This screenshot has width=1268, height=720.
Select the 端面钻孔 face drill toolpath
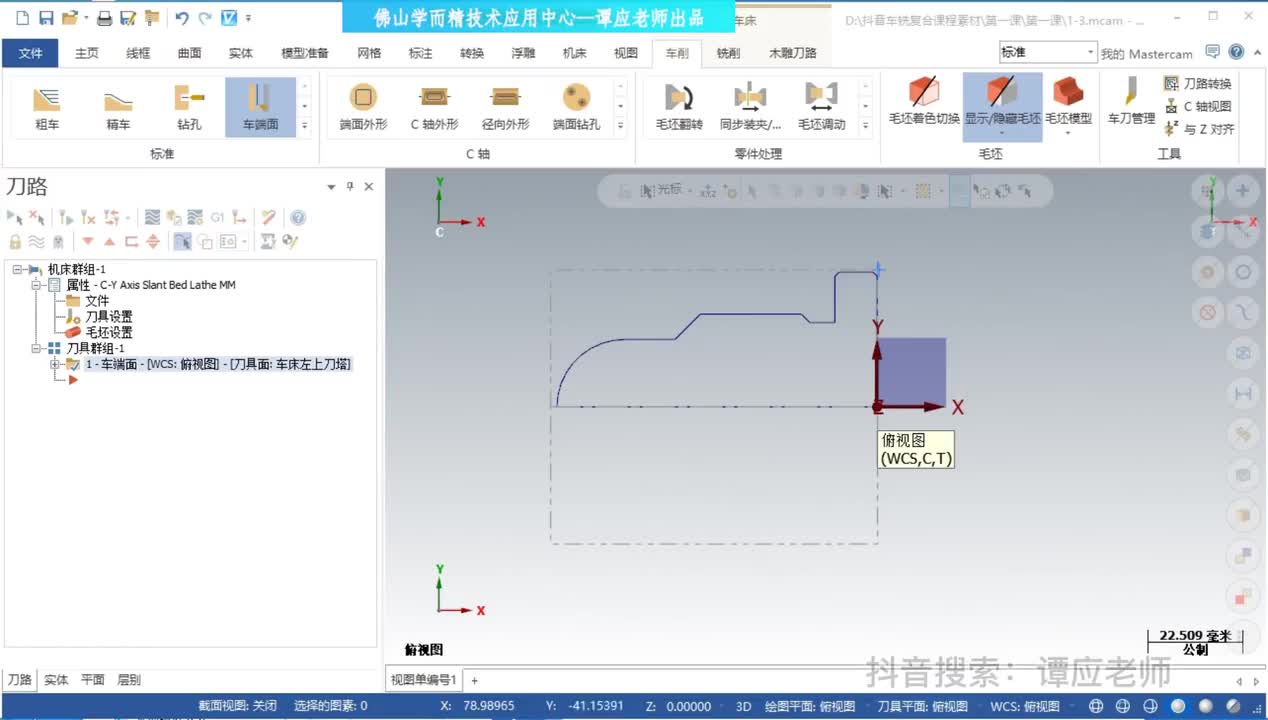[576, 107]
